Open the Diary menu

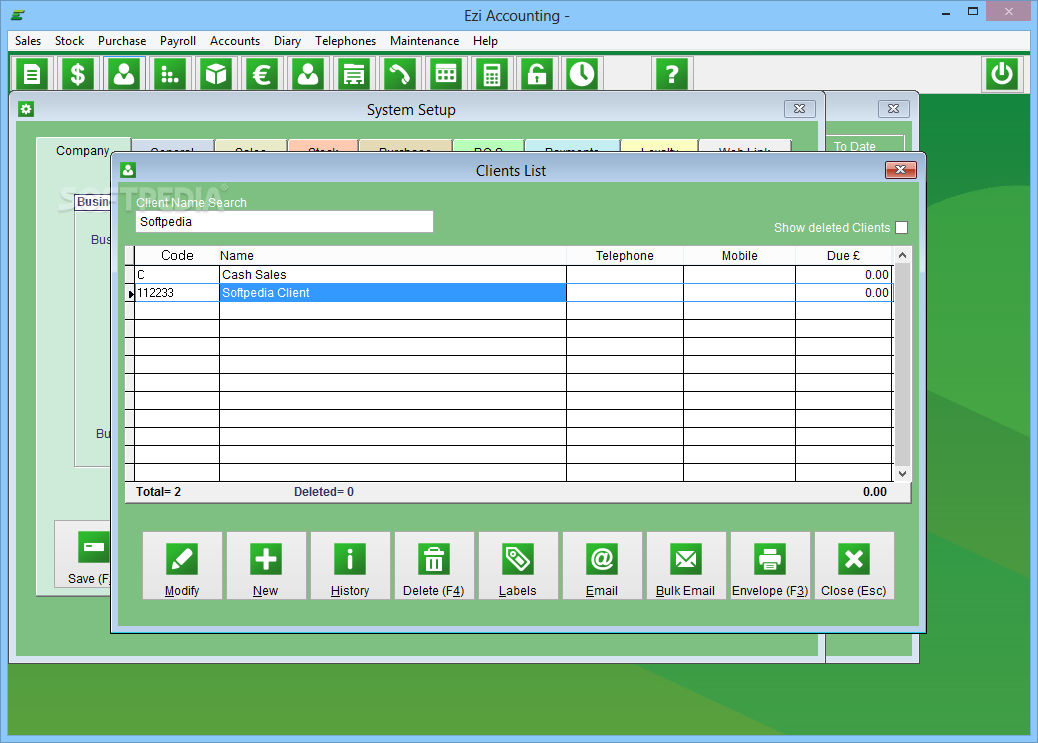[x=287, y=41]
